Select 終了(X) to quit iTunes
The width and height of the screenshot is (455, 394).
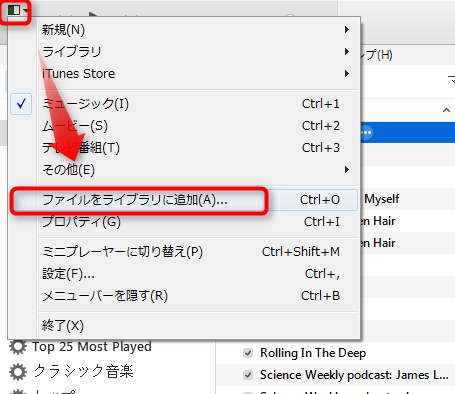coord(198,325)
